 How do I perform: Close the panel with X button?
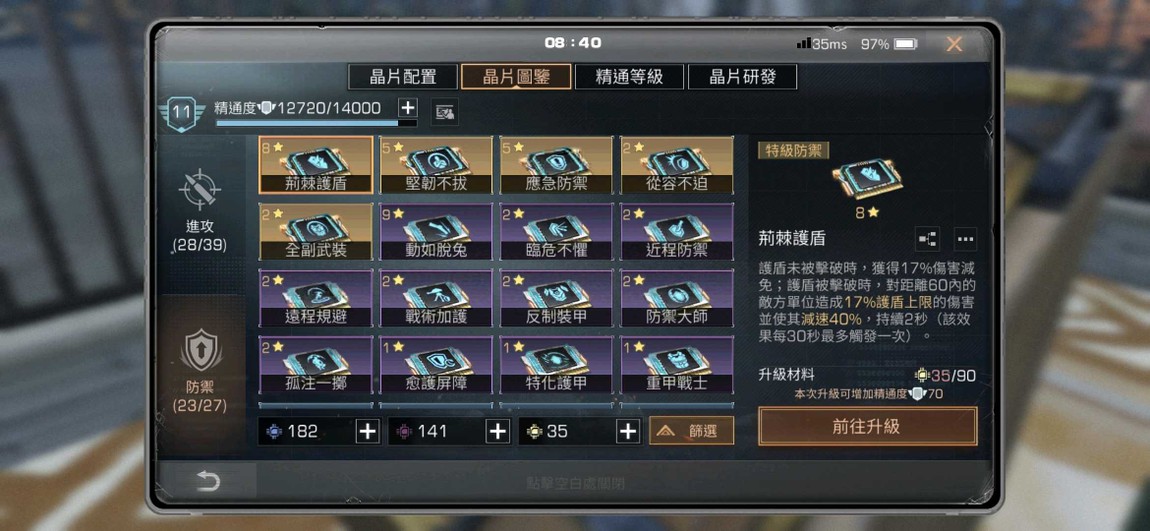(954, 44)
